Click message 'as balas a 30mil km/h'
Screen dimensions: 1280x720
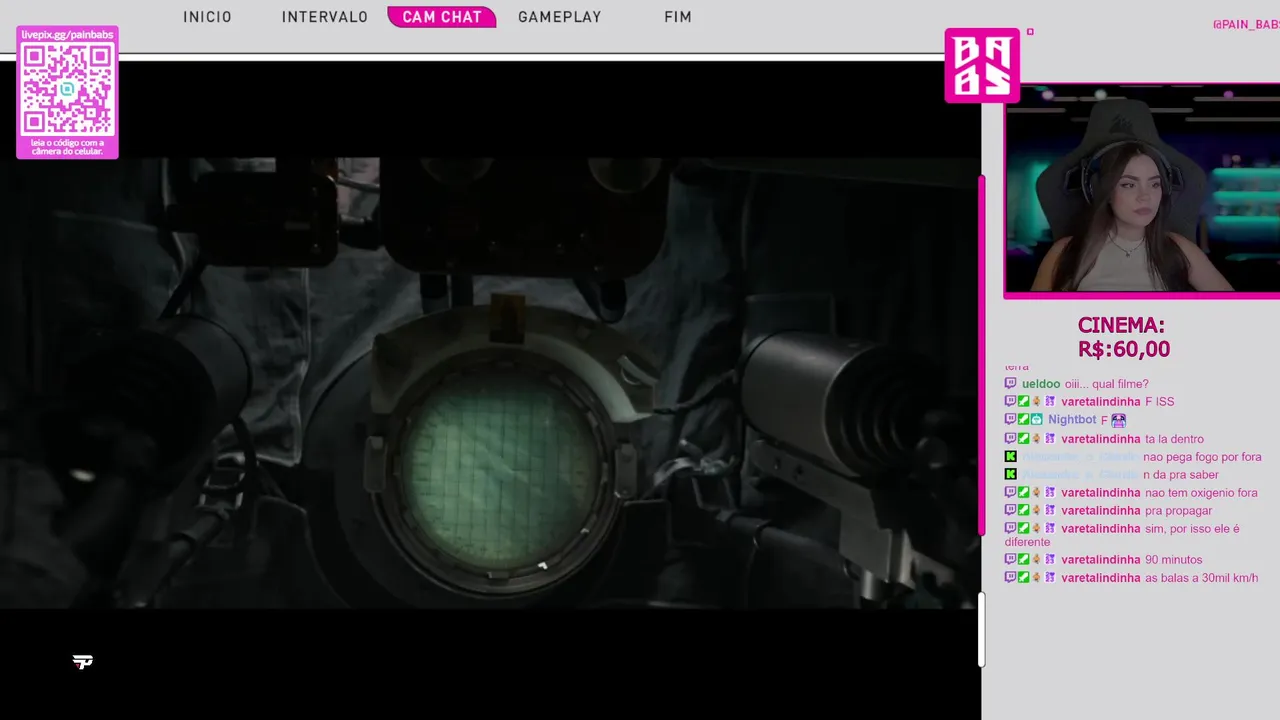click(1202, 578)
